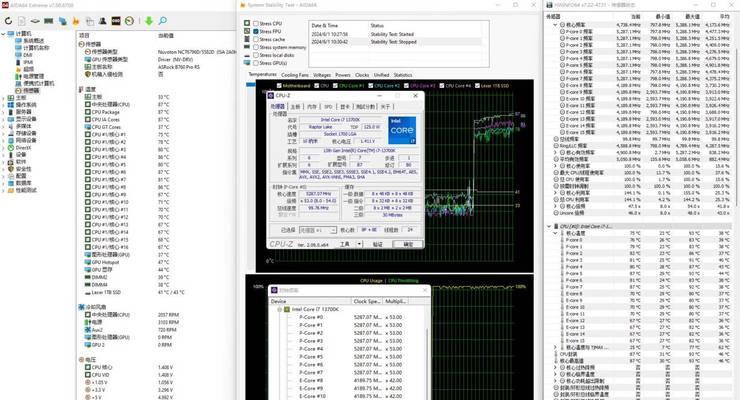Click the AIDA64 memory benchmark toolbar icon
The width and height of the screenshot is (740, 400).
[49, 21]
